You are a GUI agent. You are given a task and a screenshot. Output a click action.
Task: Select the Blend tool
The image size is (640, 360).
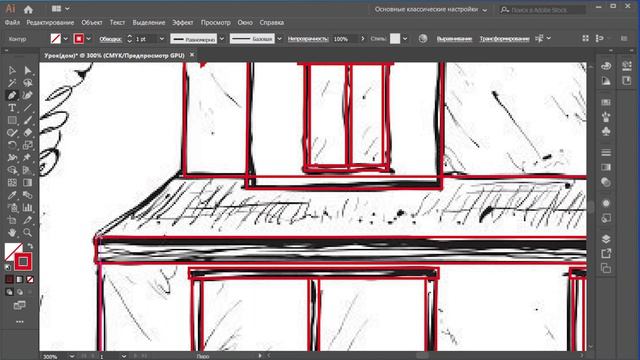point(27,195)
